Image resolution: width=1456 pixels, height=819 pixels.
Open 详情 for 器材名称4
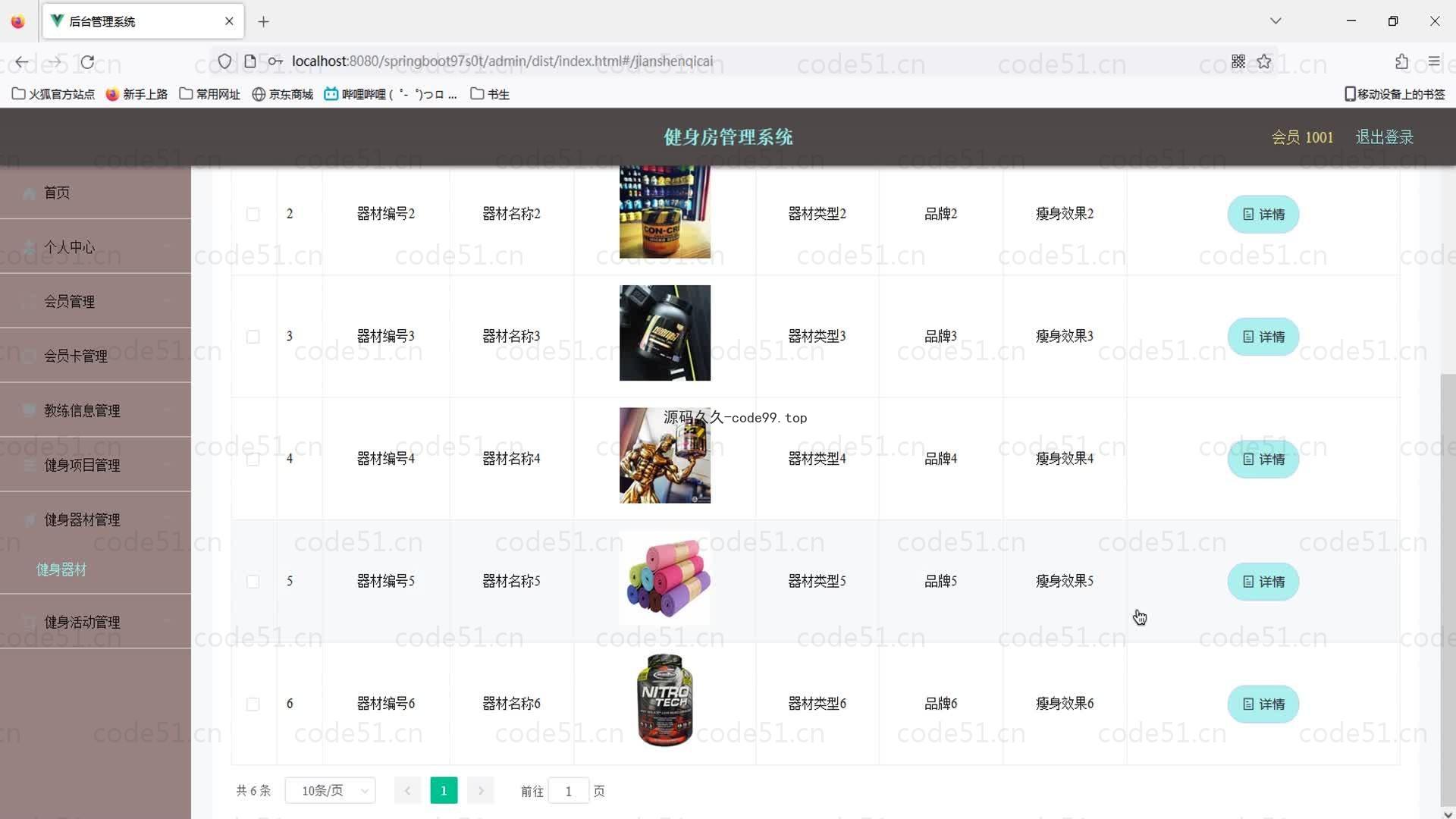point(1263,460)
